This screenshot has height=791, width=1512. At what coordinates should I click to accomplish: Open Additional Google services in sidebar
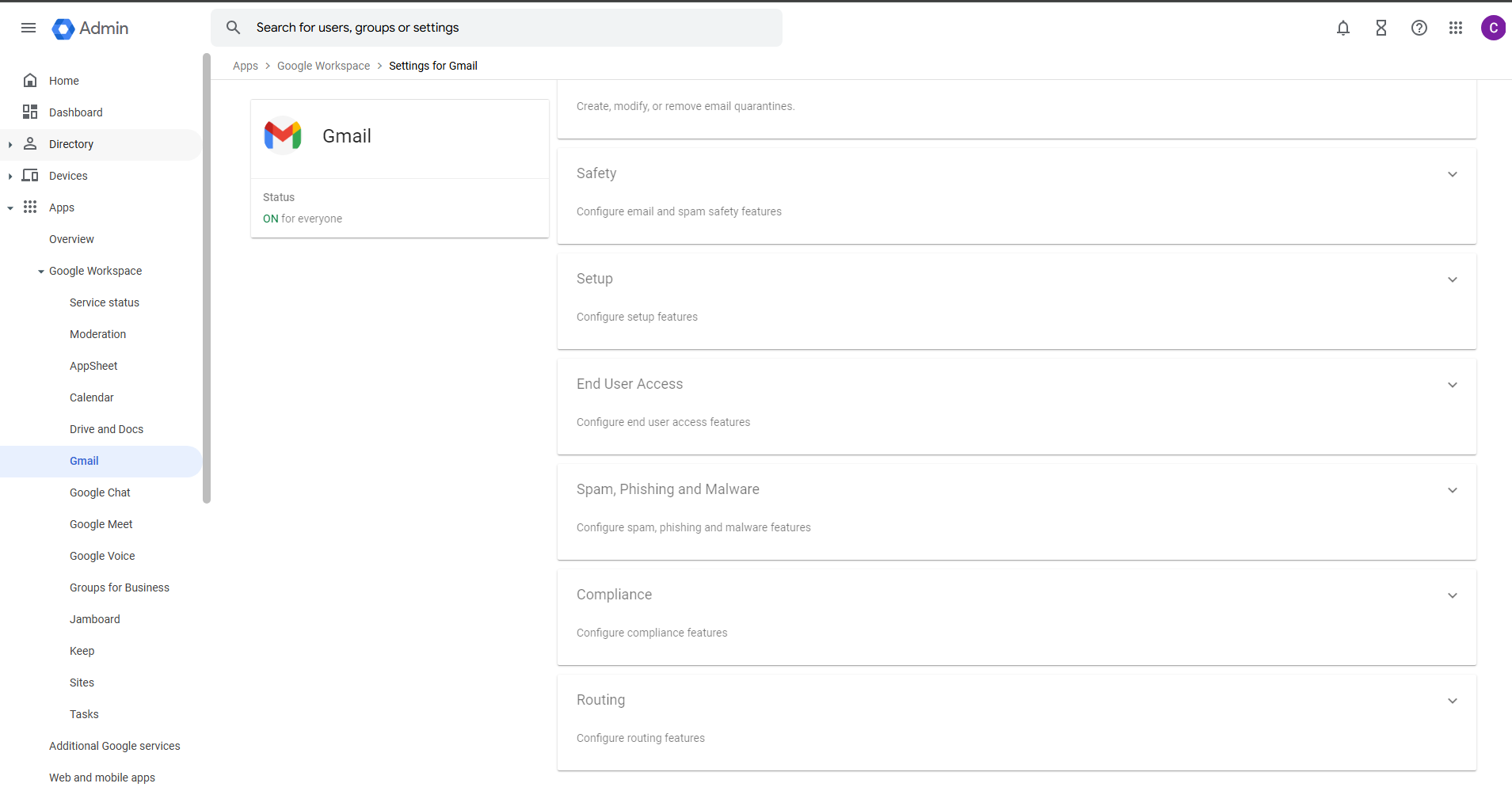pos(115,746)
